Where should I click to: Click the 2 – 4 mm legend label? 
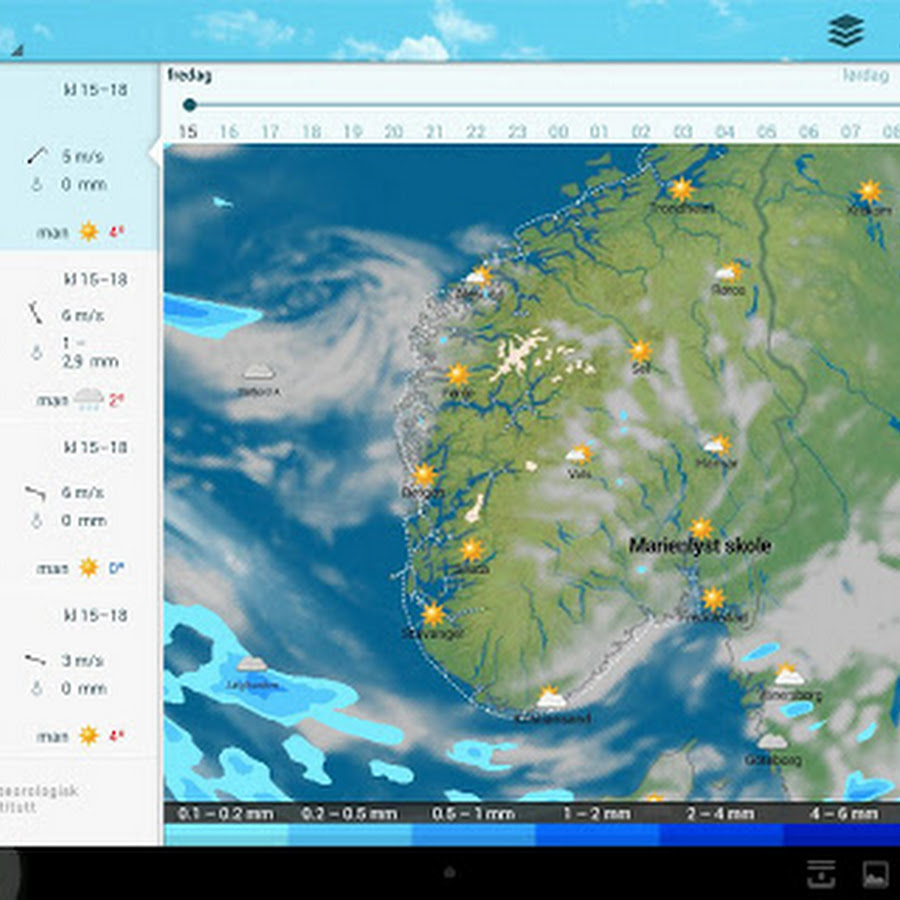[x=720, y=814]
